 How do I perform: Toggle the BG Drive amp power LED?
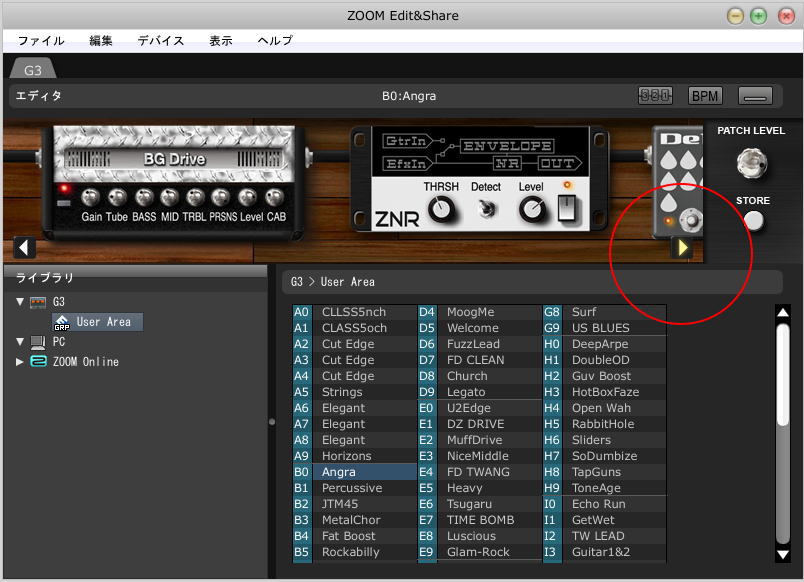tap(64, 189)
